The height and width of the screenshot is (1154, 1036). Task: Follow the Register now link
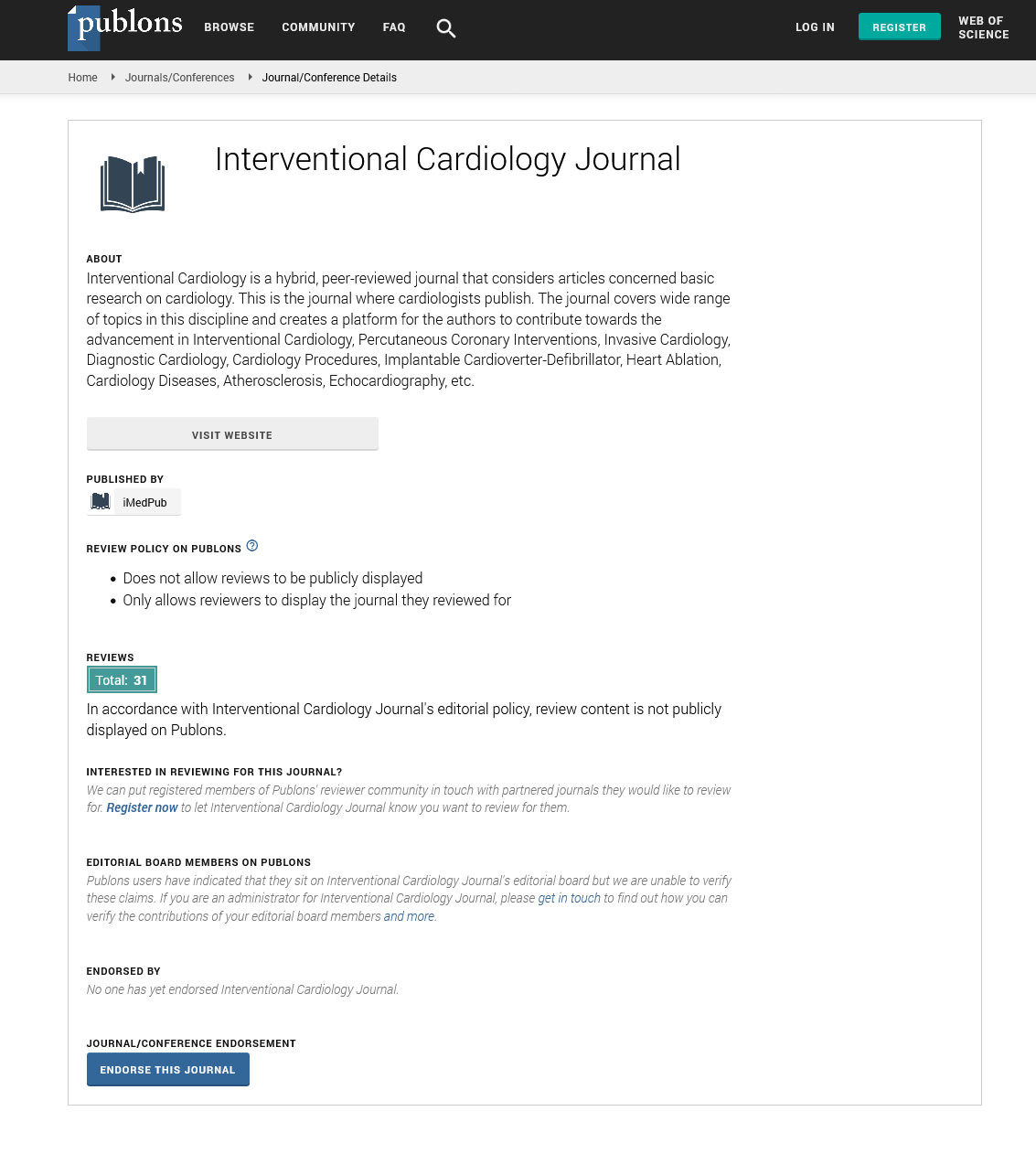pos(142,807)
